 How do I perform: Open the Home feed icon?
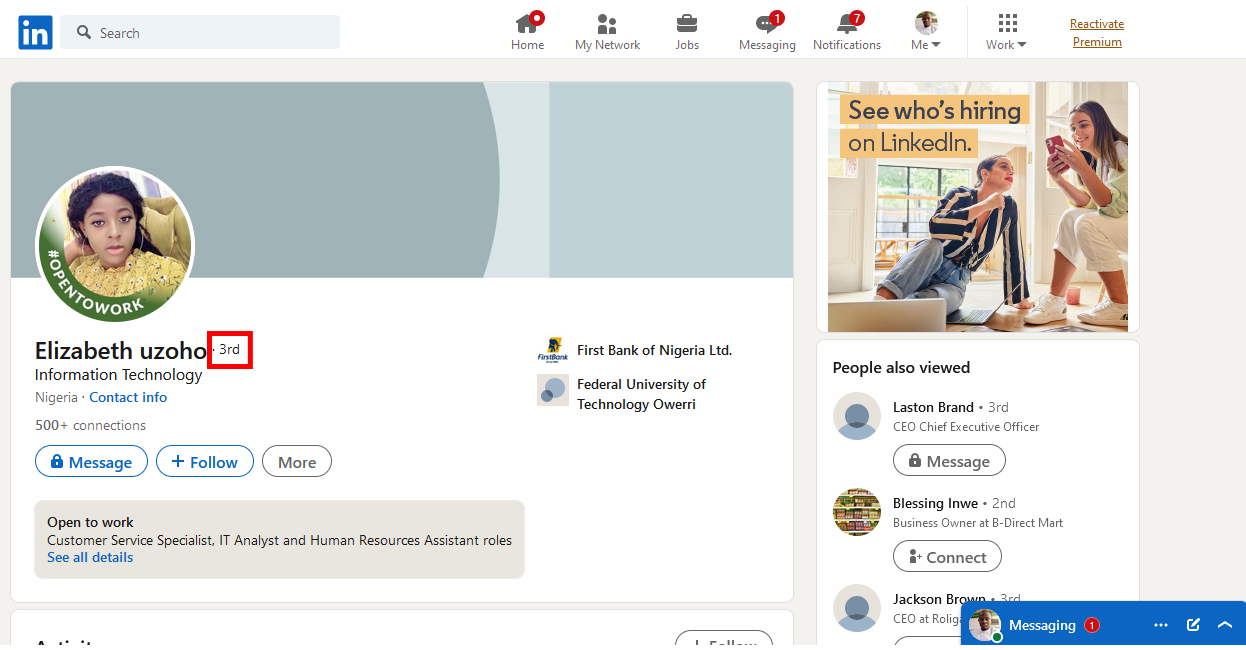click(x=527, y=23)
